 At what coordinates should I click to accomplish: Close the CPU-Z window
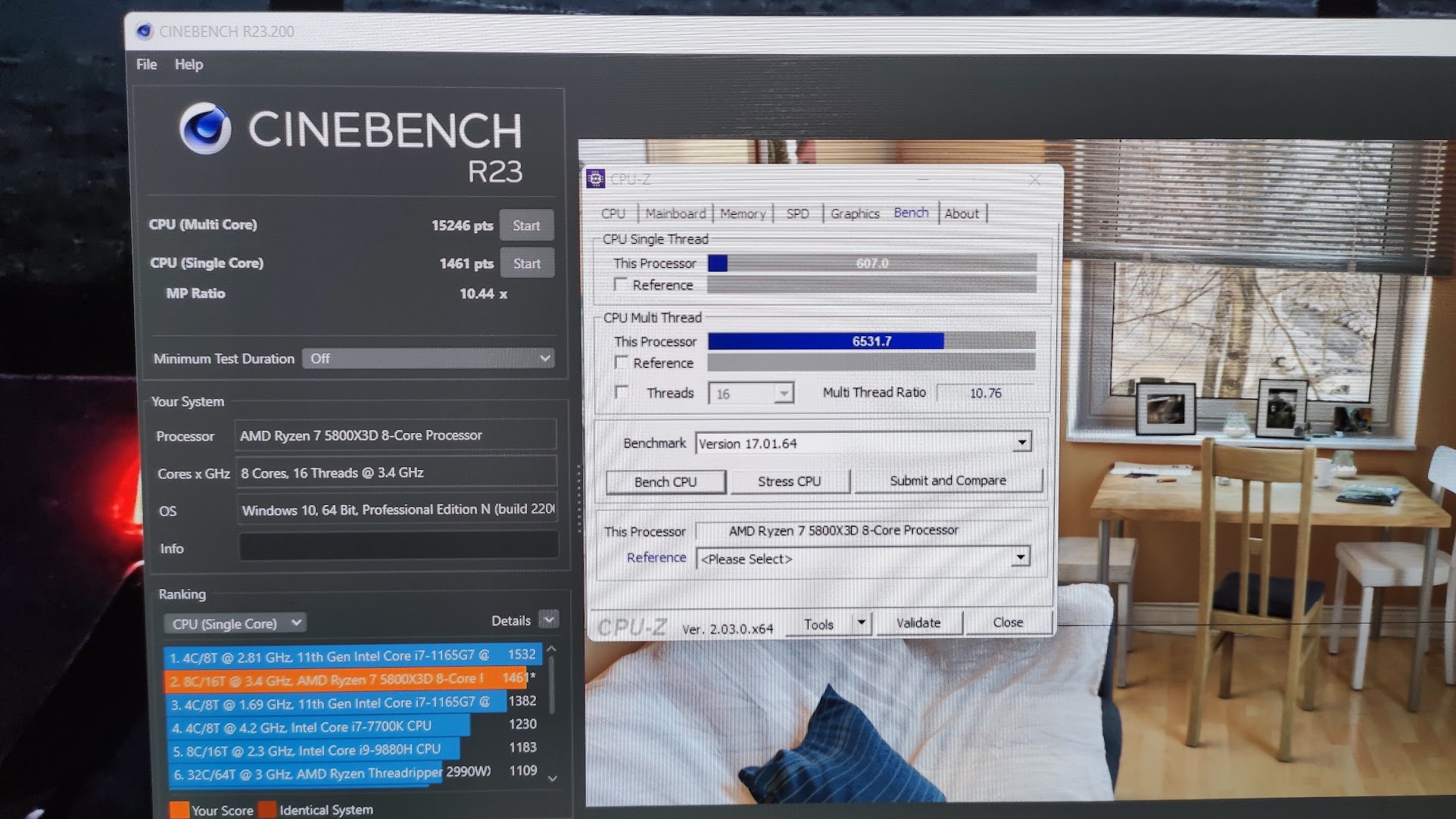(1034, 179)
